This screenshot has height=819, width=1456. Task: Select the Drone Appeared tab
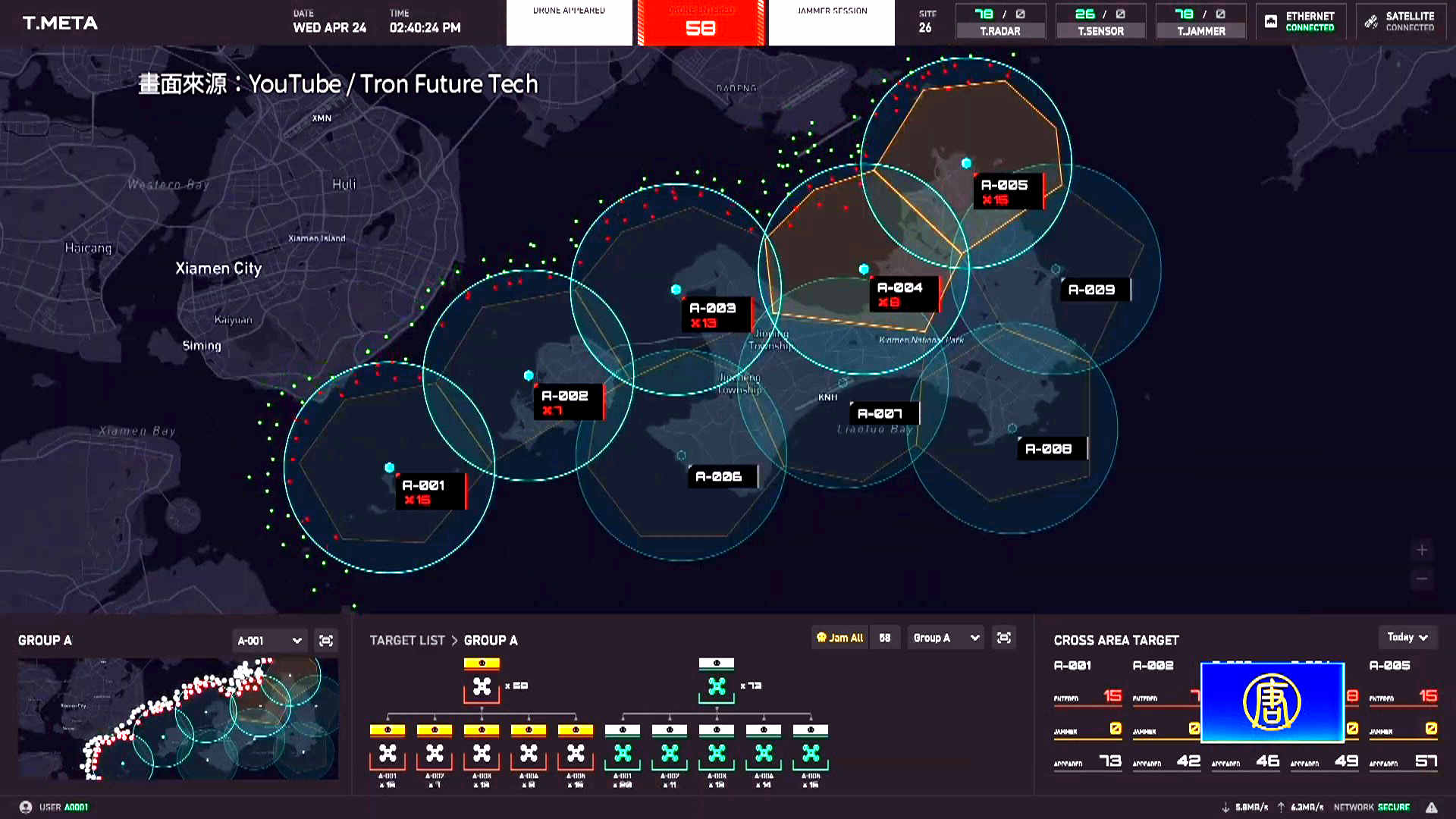click(x=569, y=23)
